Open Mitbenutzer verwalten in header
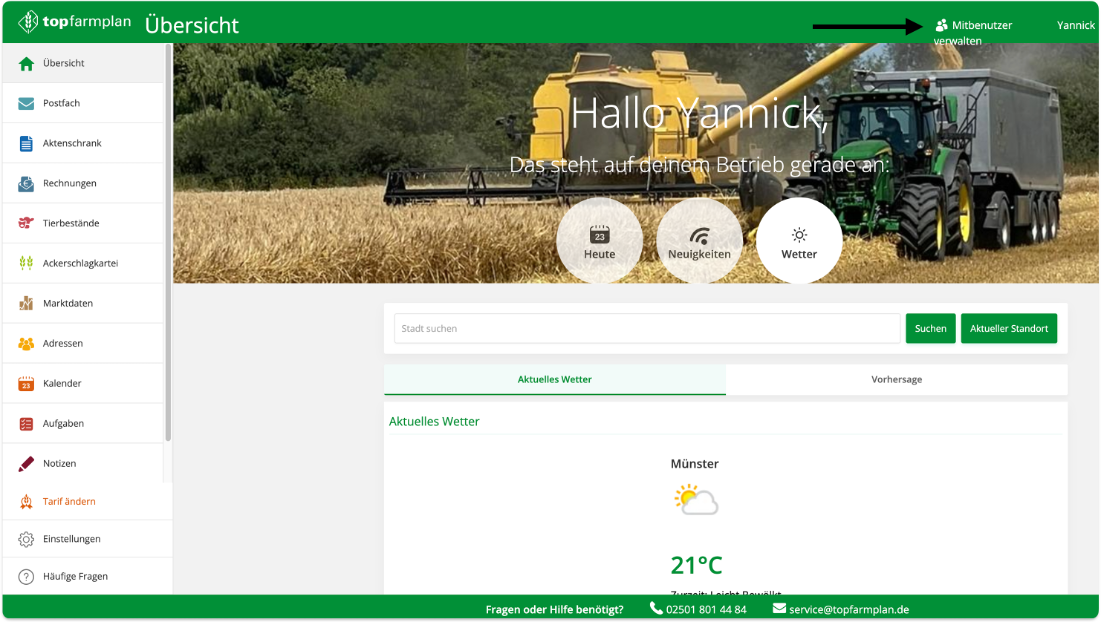Image resolution: width=1102 pixels, height=622 pixels. point(973,32)
